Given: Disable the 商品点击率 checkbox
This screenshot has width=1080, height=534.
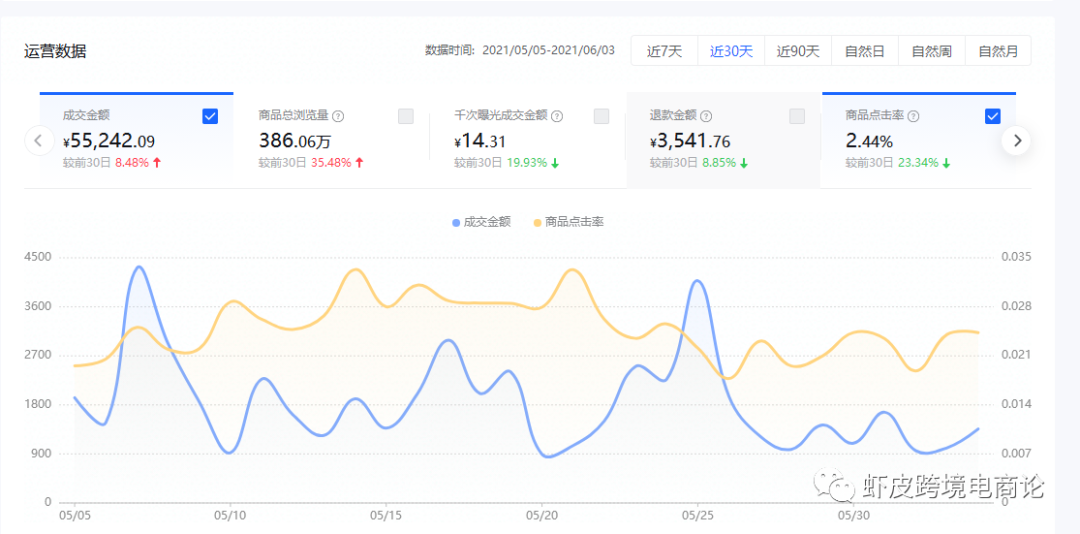Looking at the screenshot, I should point(992,116).
